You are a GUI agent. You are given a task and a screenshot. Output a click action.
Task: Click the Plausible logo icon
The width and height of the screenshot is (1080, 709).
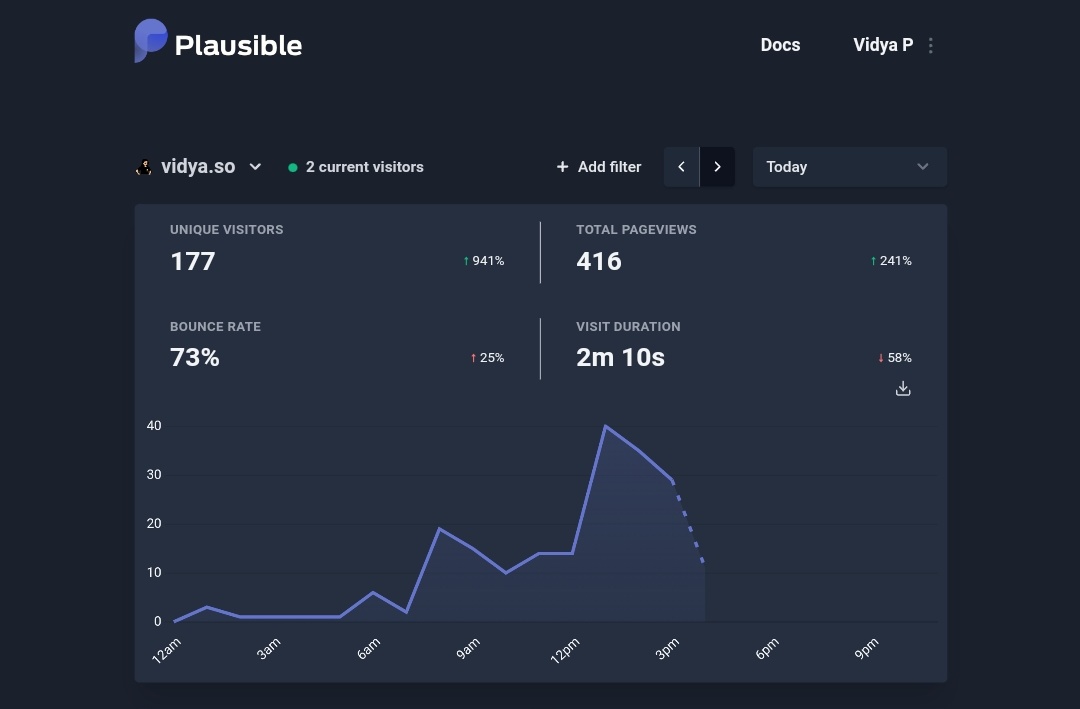(150, 41)
